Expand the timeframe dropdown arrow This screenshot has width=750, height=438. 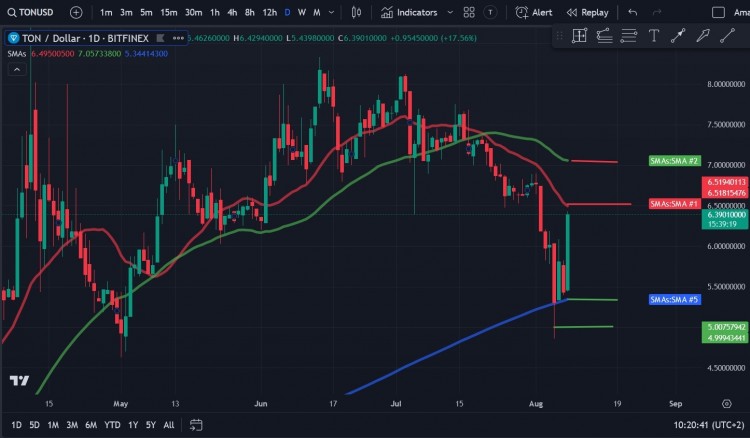(331, 12)
